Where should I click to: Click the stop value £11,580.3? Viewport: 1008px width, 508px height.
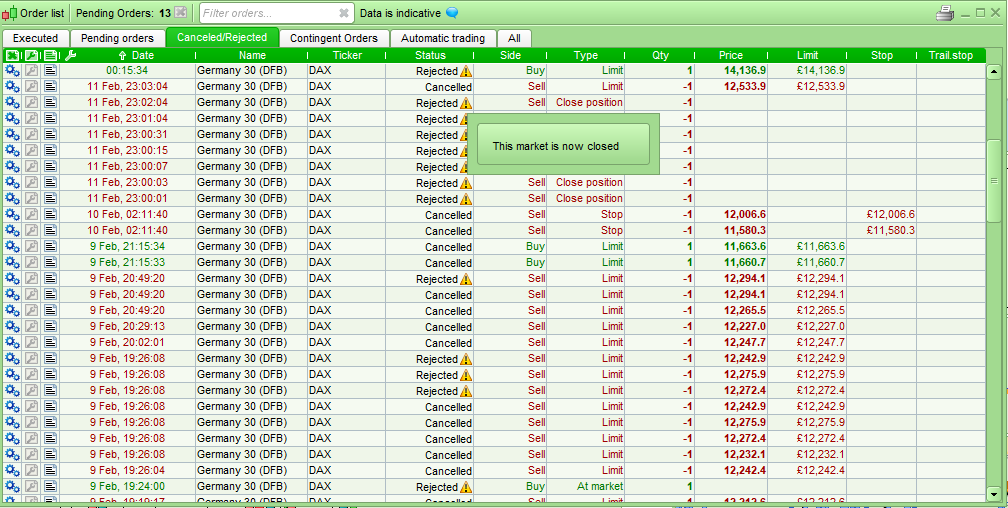point(890,230)
